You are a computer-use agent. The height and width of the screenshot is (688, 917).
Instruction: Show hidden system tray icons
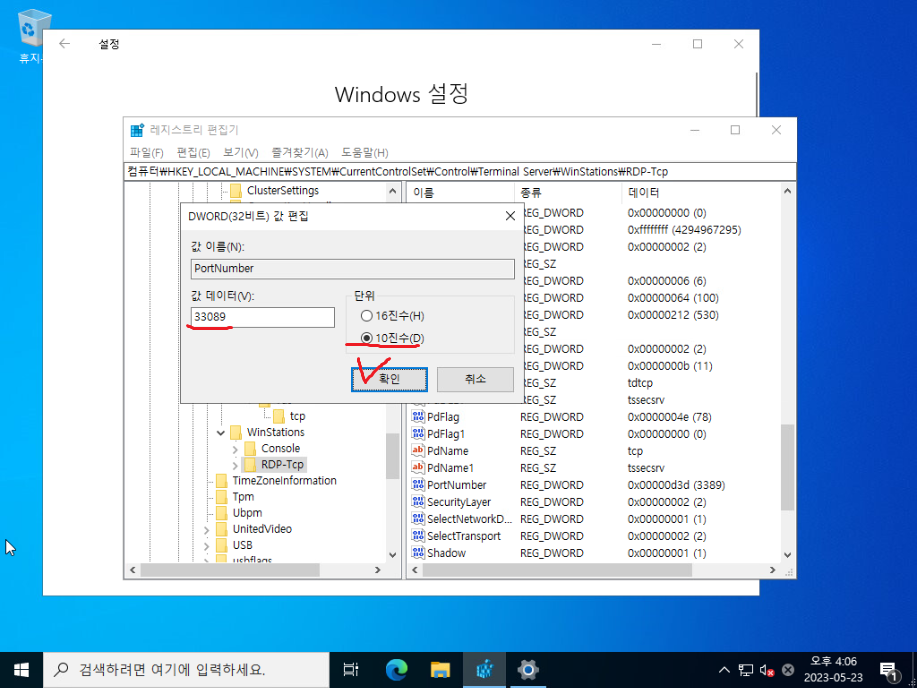724,670
